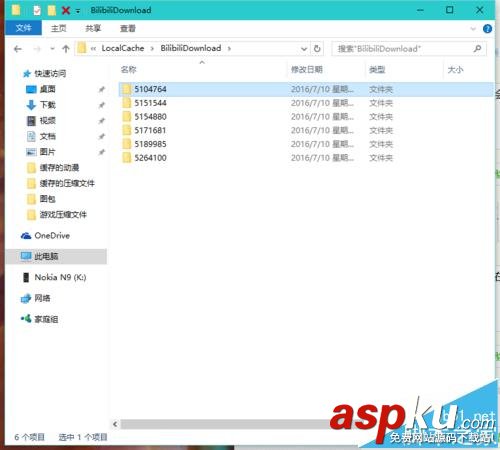Click the folder icon of 5264100
The image size is (500, 450).
[127, 157]
